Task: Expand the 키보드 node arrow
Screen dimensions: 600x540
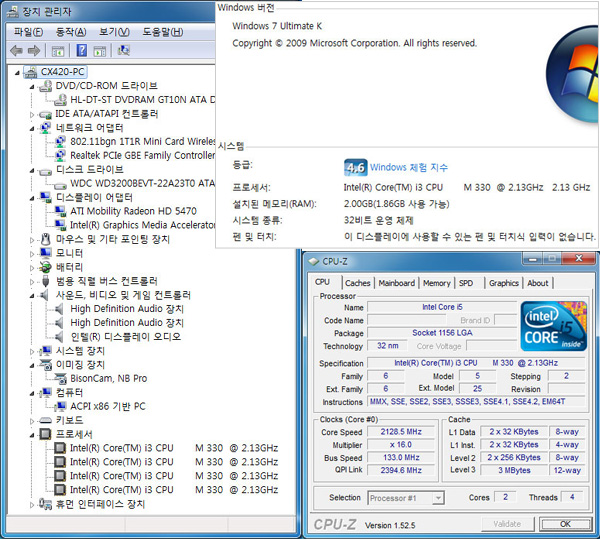Action: [32, 421]
